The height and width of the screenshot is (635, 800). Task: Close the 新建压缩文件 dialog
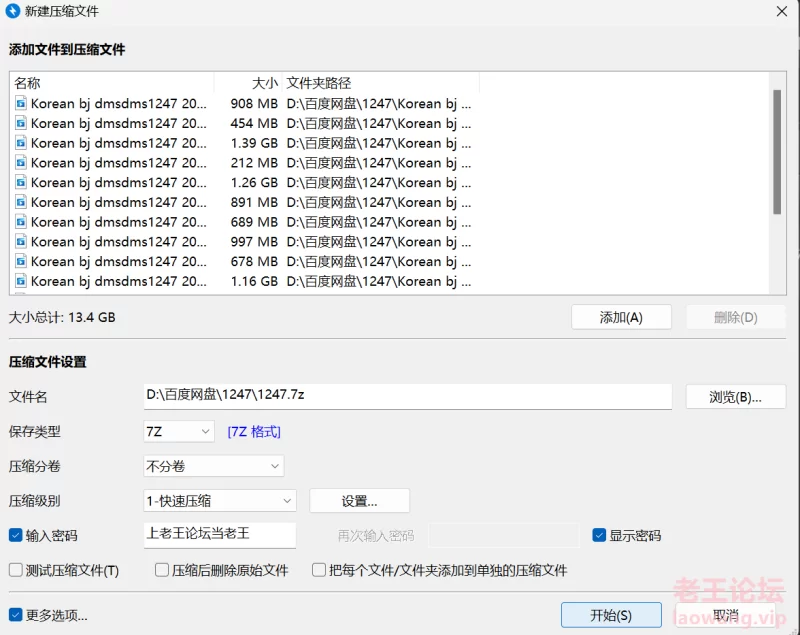point(781,11)
